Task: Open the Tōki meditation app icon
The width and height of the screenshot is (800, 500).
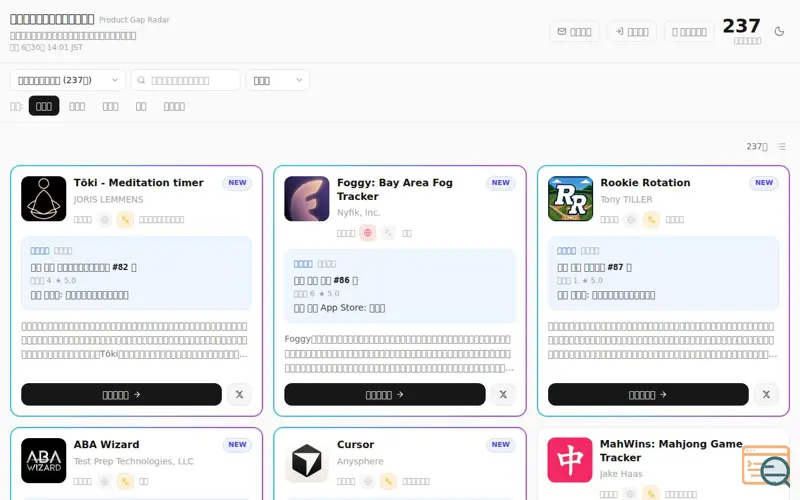Action: [x=43, y=198]
